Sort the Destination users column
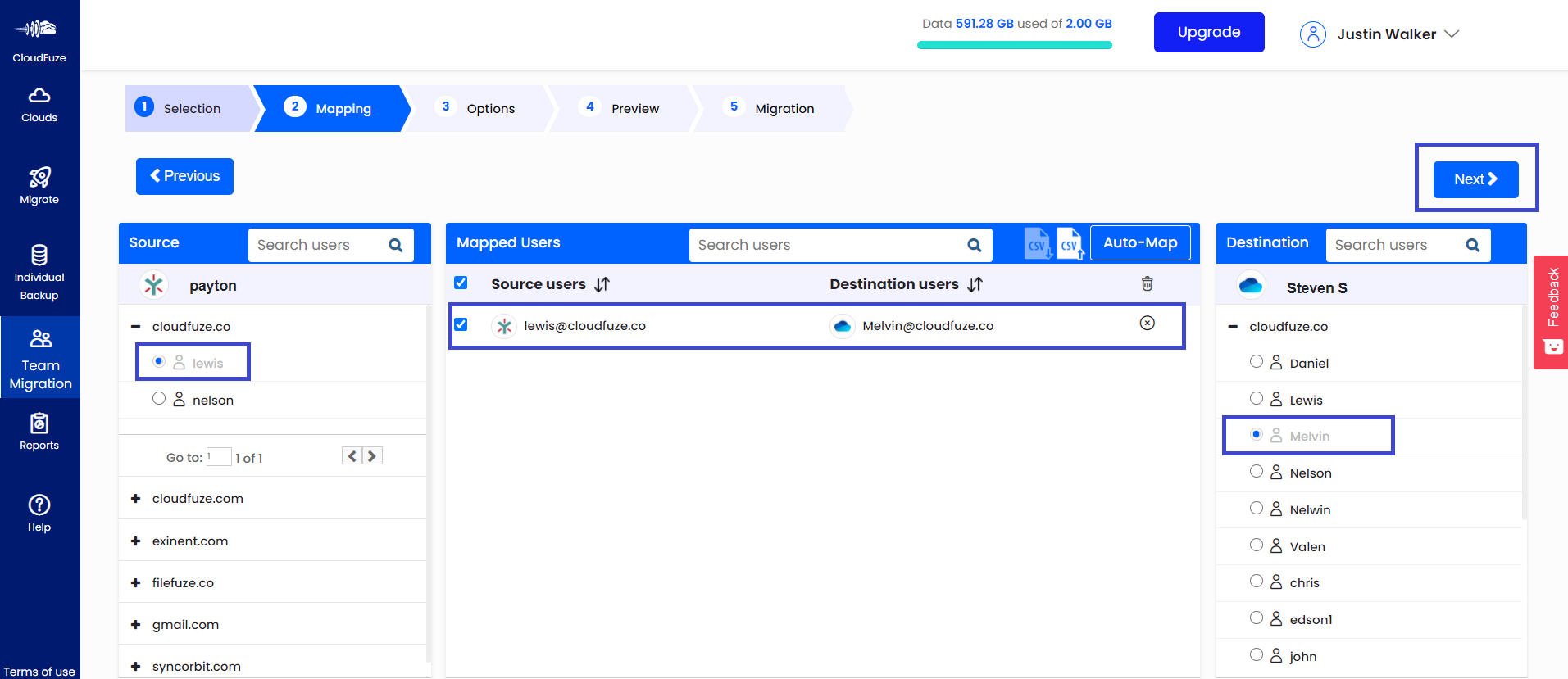The height and width of the screenshot is (679, 1568). (975, 284)
